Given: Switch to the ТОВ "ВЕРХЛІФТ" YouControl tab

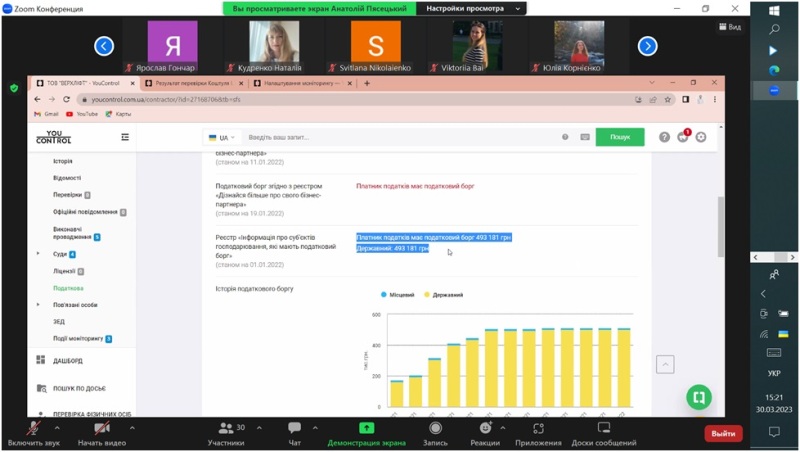Looking at the screenshot, I should point(84,83).
